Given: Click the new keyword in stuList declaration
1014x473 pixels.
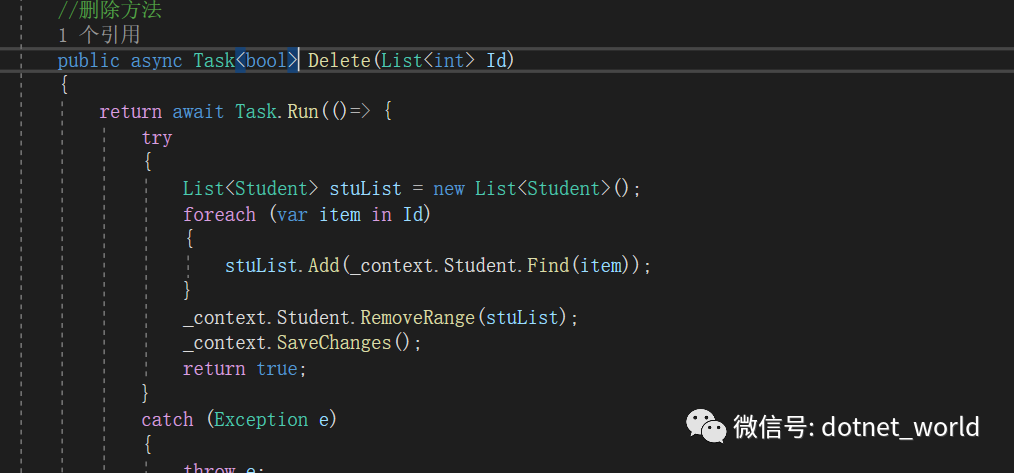Looking at the screenshot, I should [448, 188].
